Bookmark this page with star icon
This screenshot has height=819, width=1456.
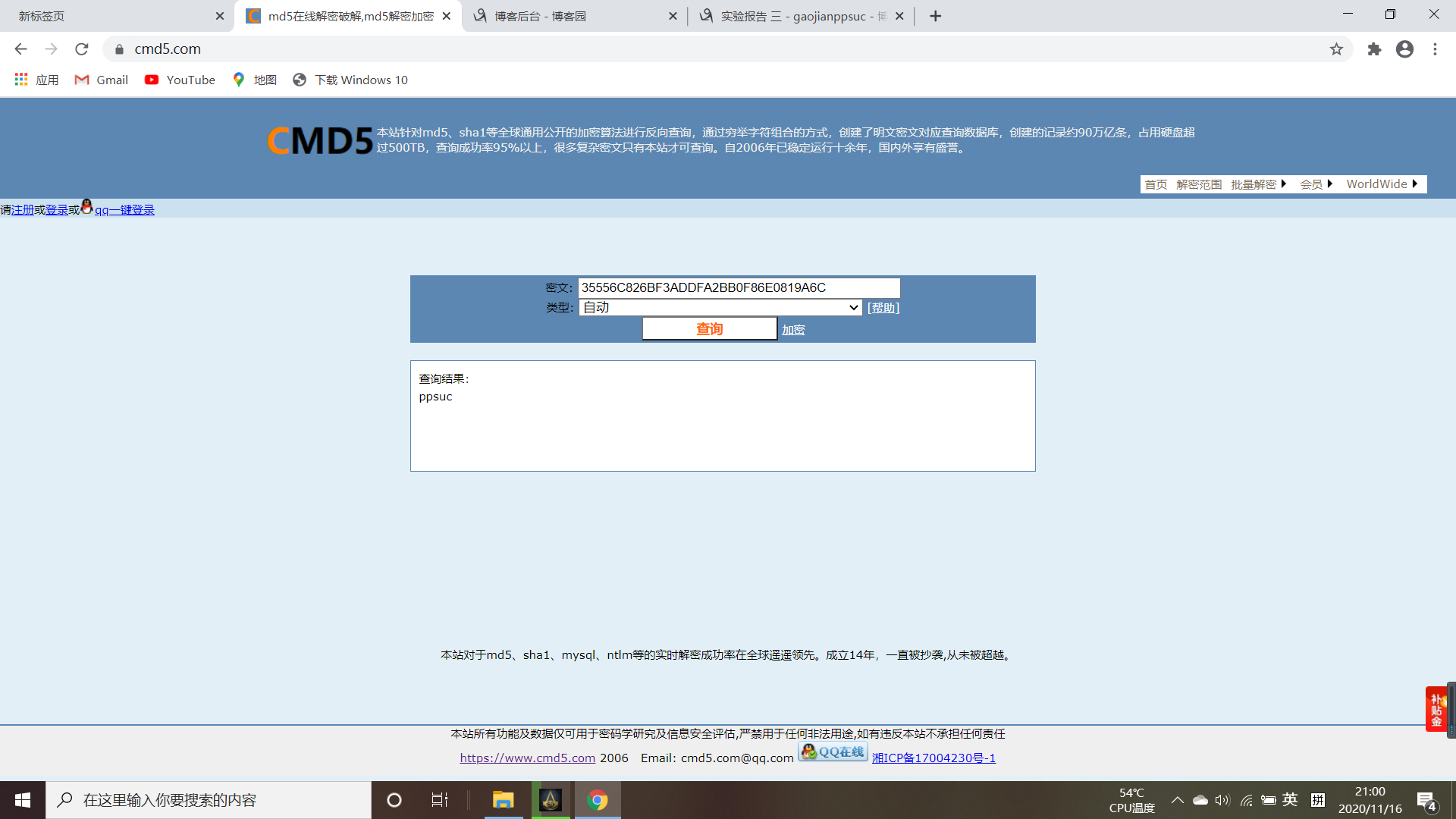(x=1336, y=49)
